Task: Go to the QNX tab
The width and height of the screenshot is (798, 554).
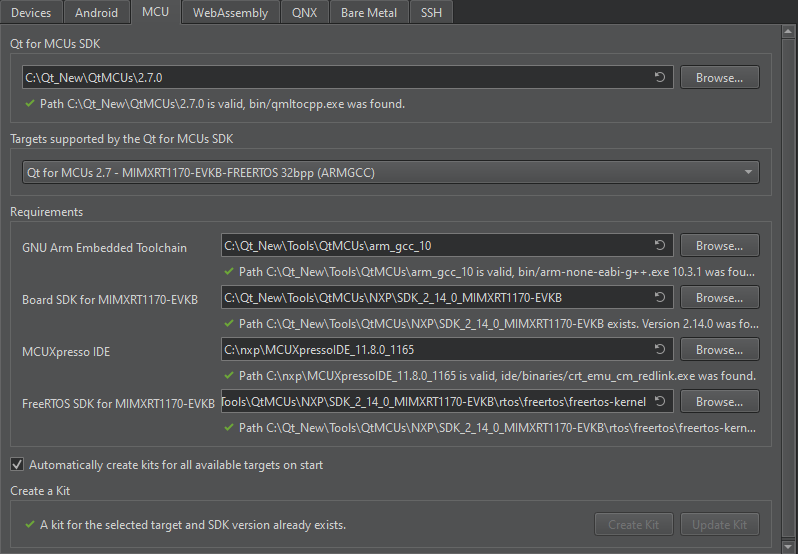Action: coord(305,13)
